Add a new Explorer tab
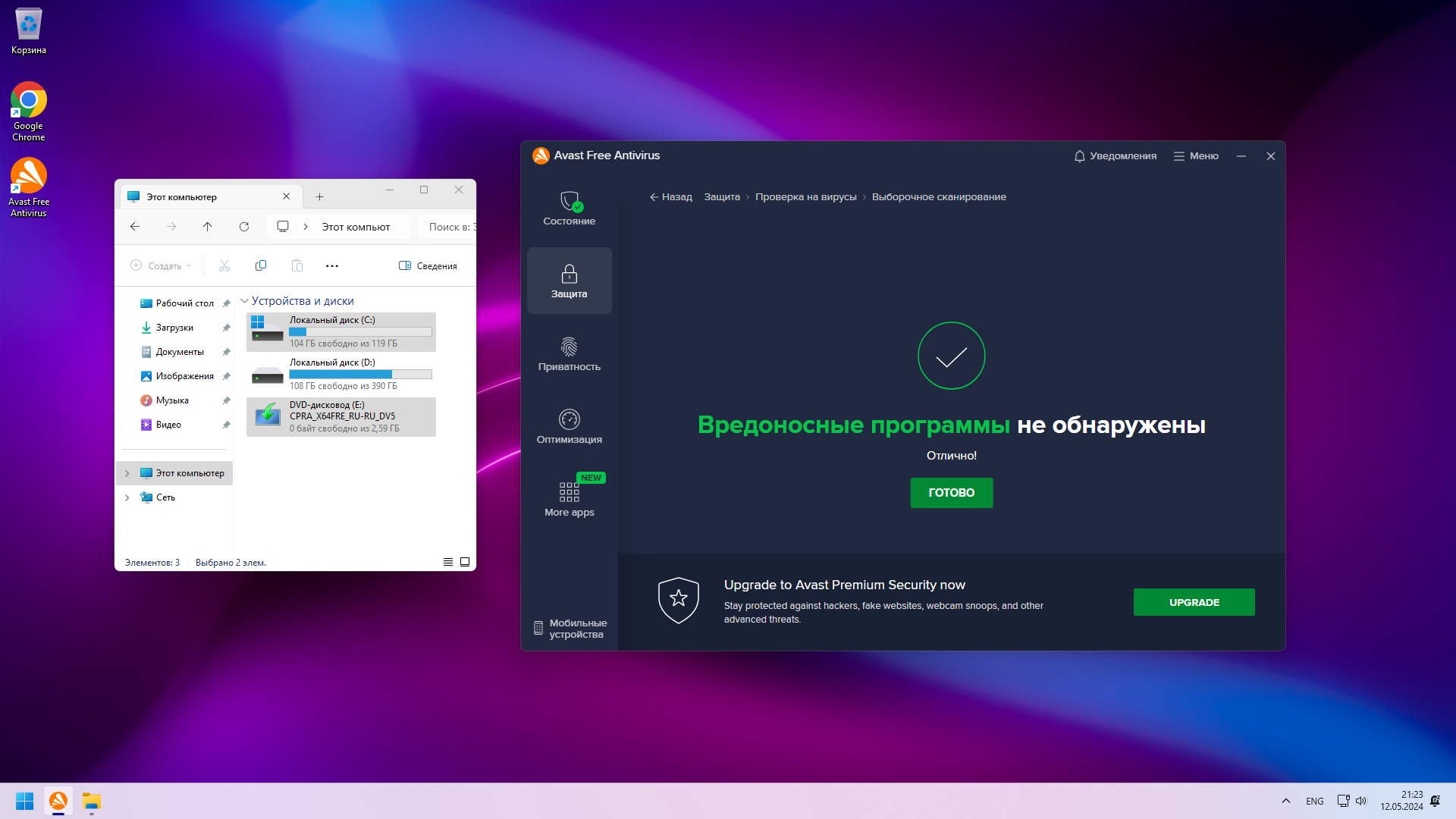1456x819 pixels. [x=319, y=196]
